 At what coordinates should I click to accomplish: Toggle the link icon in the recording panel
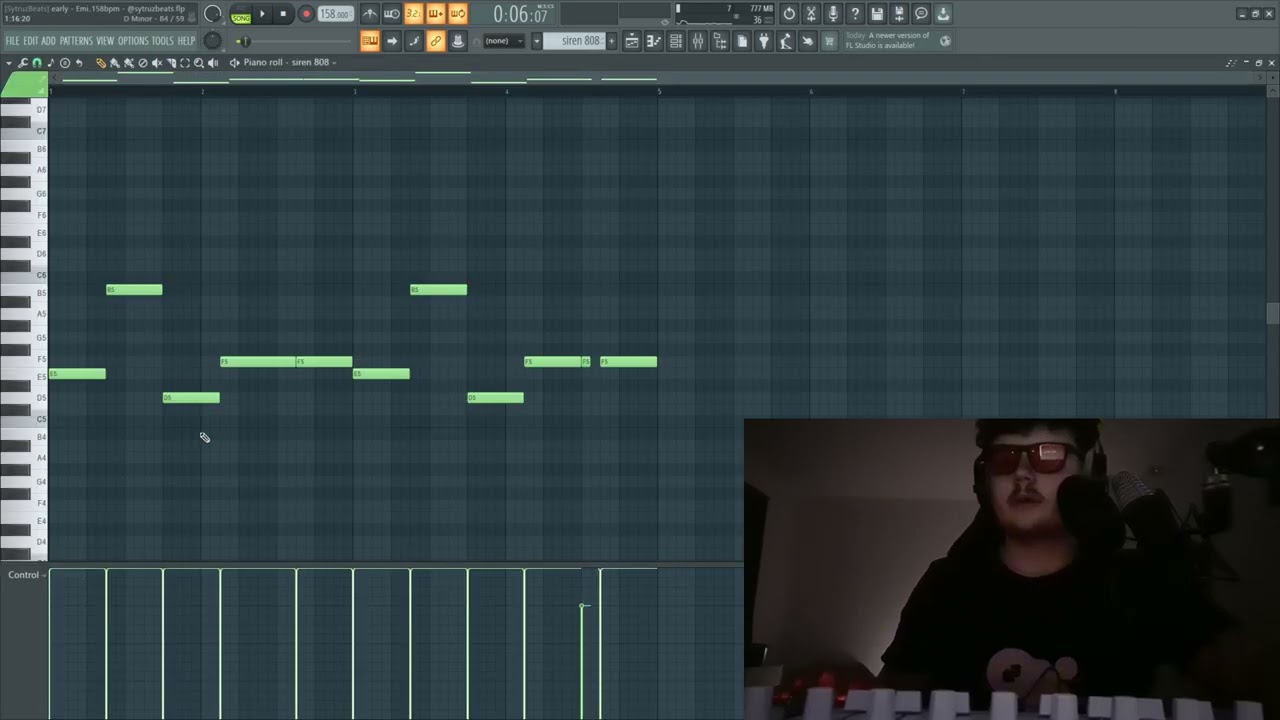(x=435, y=41)
